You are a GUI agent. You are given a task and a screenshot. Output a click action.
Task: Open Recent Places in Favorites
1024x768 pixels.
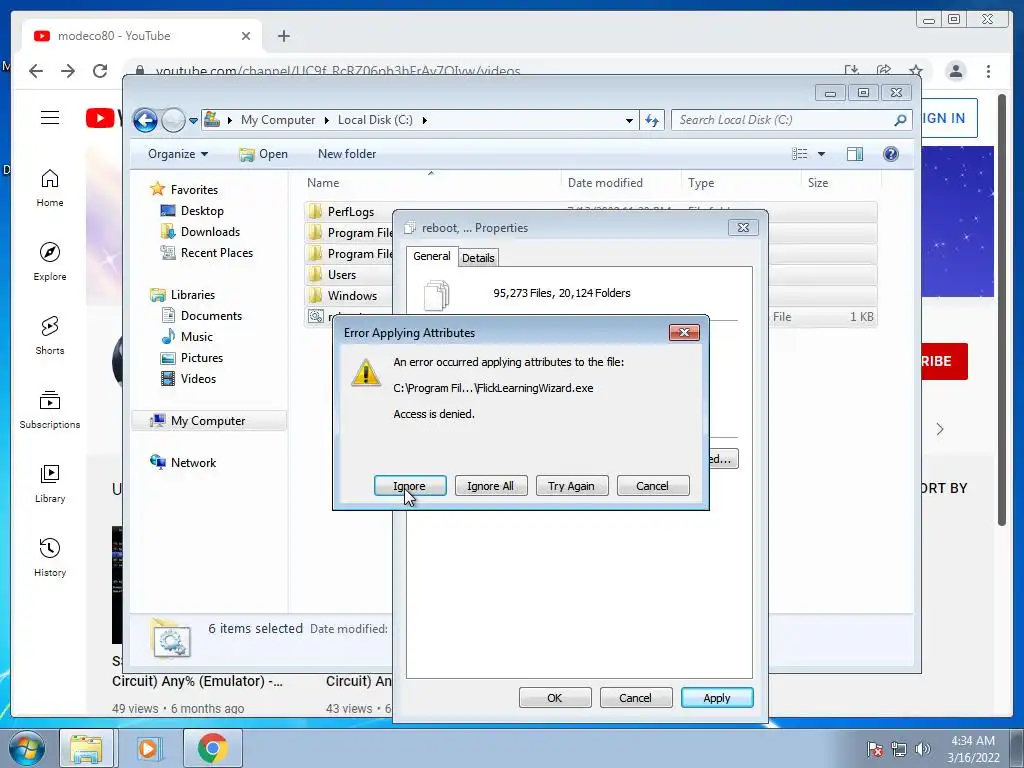pos(216,253)
